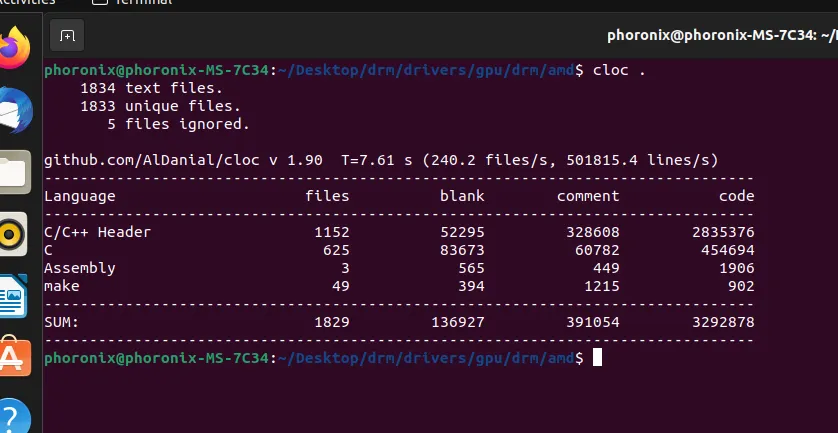
Task: Click the Language column header
Action: (x=80, y=196)
